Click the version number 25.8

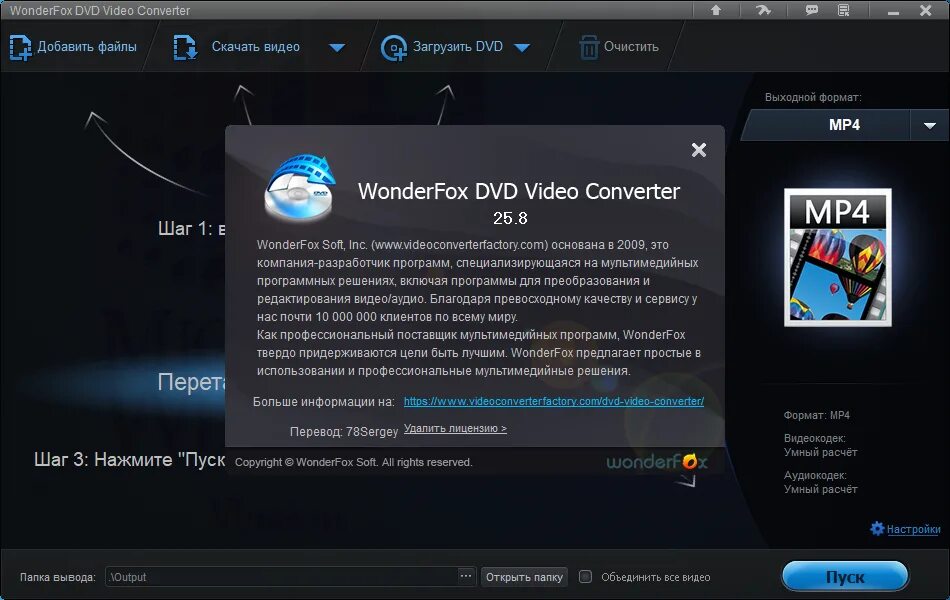510,218
